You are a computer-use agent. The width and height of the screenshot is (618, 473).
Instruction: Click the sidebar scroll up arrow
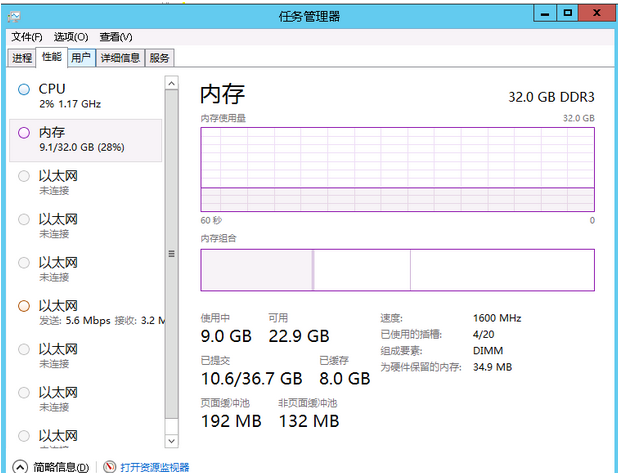[x=171, y=83]
